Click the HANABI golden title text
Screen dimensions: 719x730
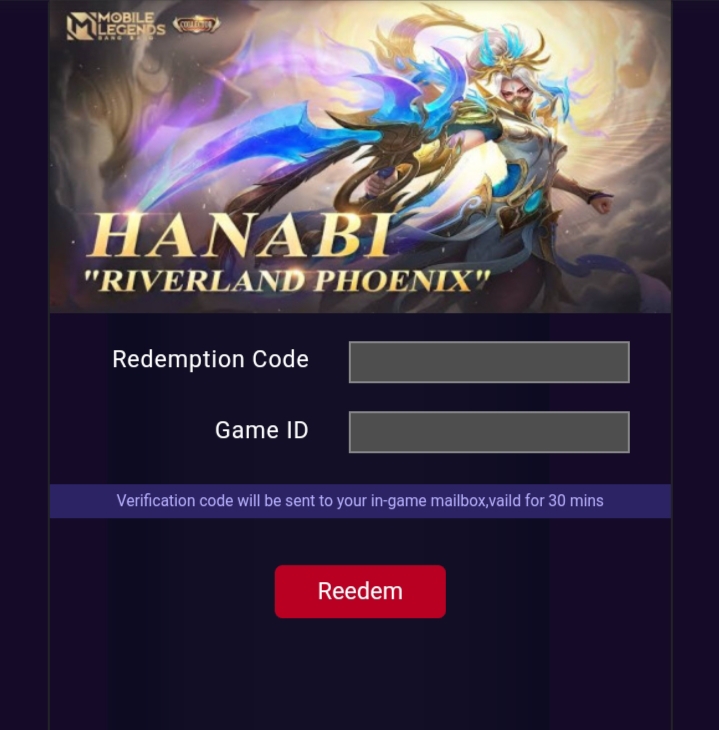pyautogui.click(x=238, y=236)
